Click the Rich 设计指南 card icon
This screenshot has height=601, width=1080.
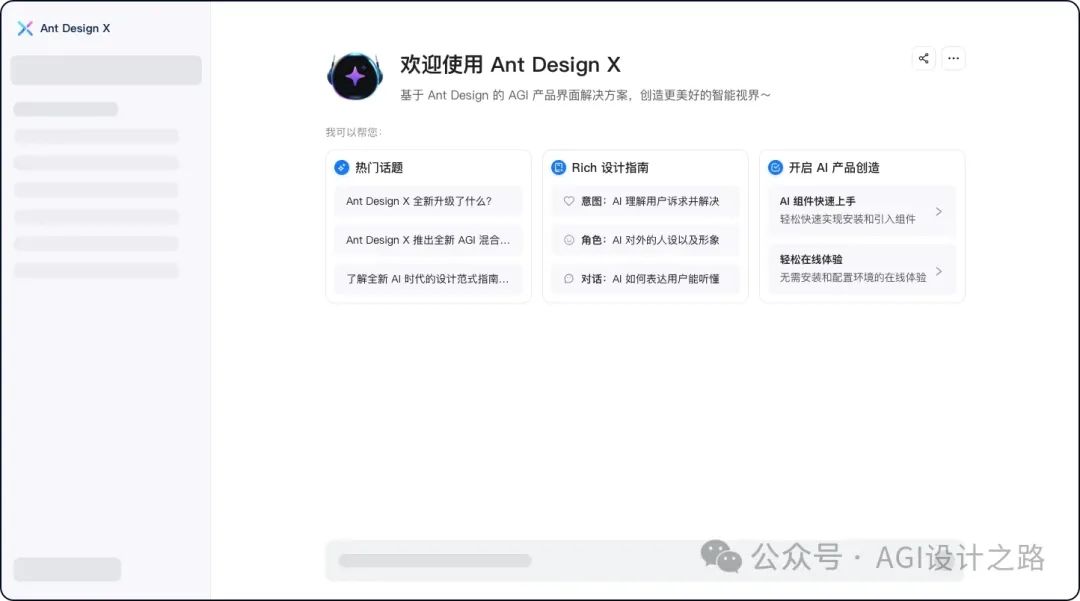(x=559, y=167)
